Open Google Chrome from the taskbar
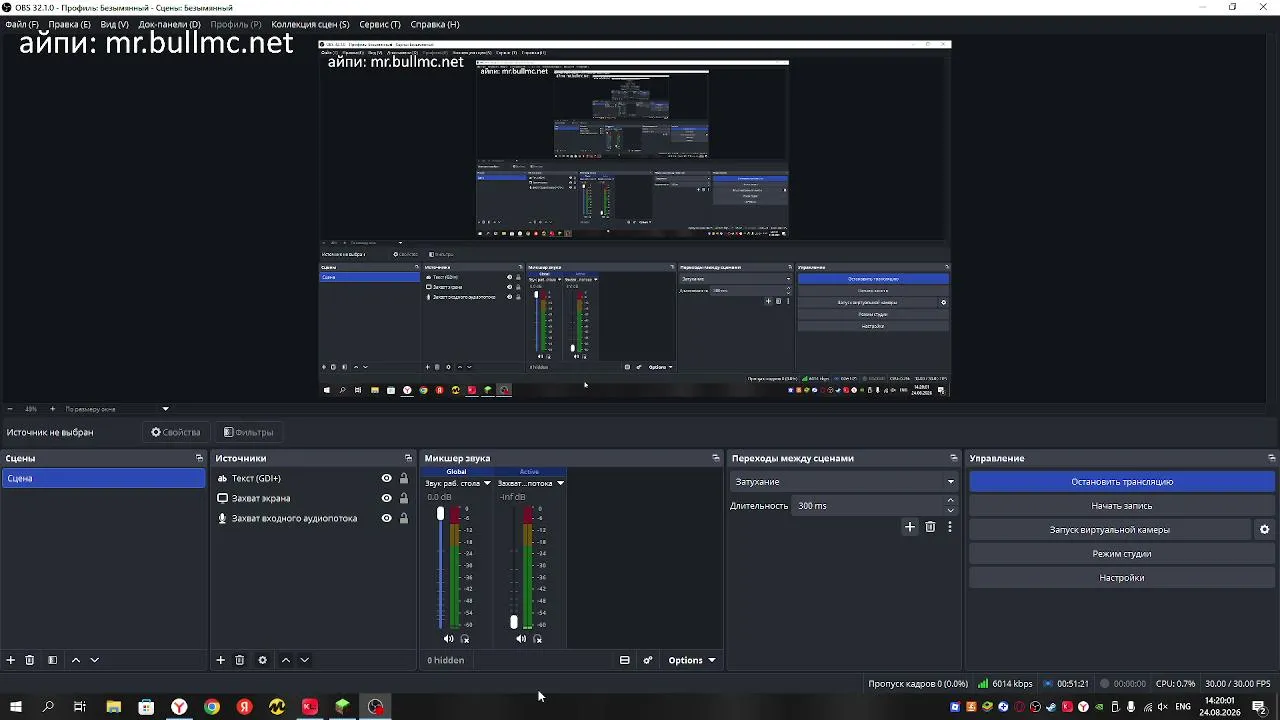Screen dimensions: 1280x720 click(x=212, y=707)
